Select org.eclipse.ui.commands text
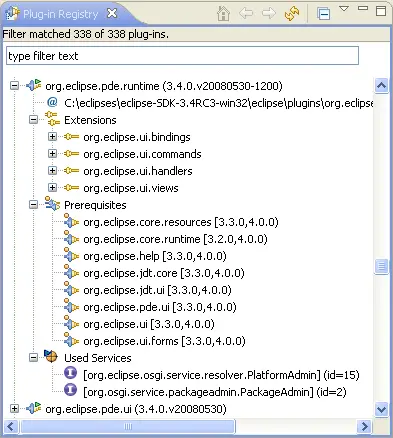The width and height of the screenshot is (393, 438). coord(142,154)
